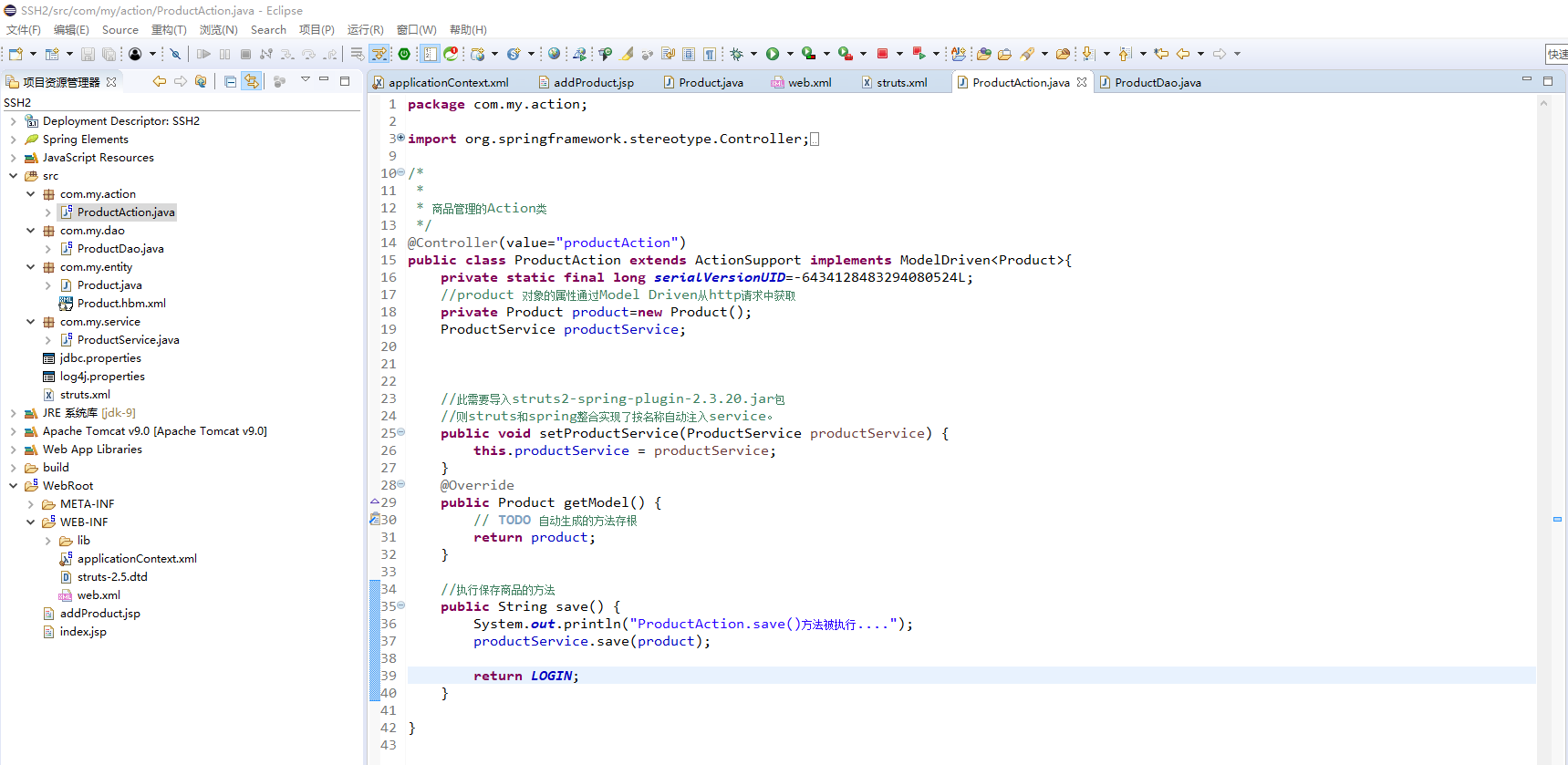Open the 帮助(H) menu
This screenshot has height=765, width=1568.
[468, 30]
